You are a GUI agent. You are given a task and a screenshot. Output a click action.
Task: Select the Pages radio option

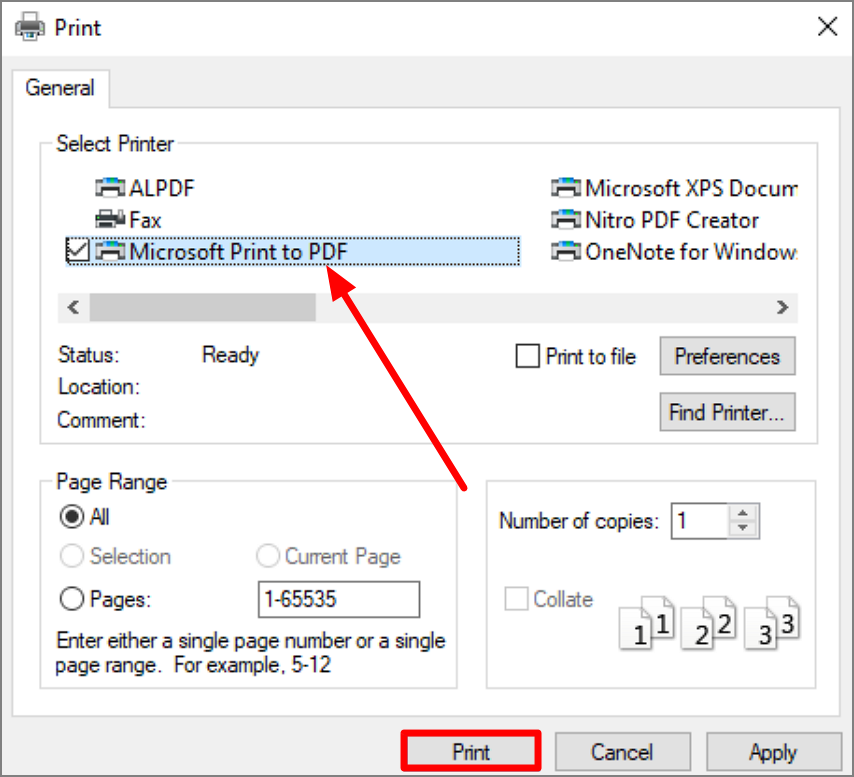pyautogui.click(x=72, y=599)
